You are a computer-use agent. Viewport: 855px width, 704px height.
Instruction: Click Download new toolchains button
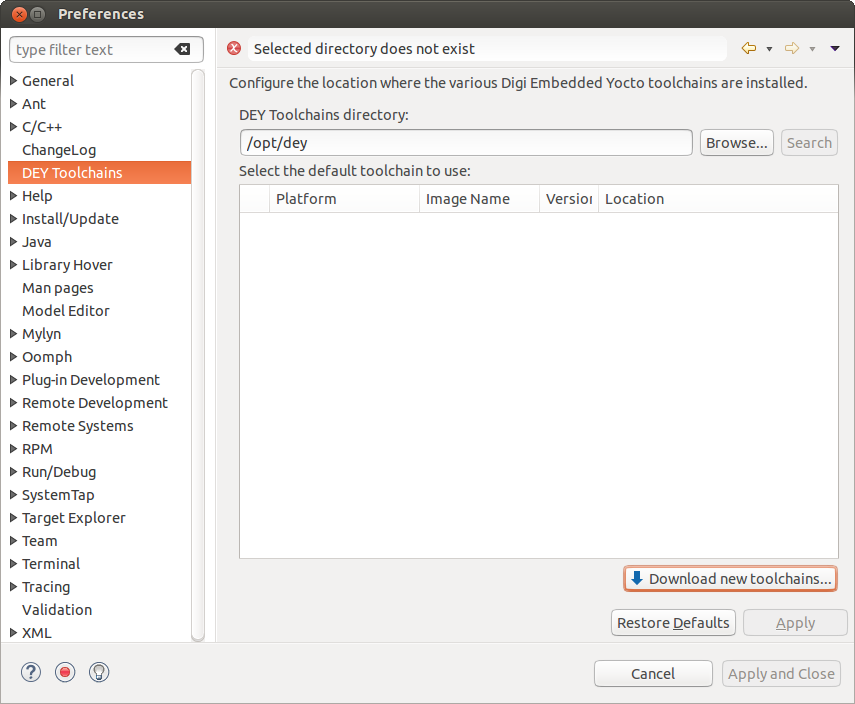pos(730,579)
